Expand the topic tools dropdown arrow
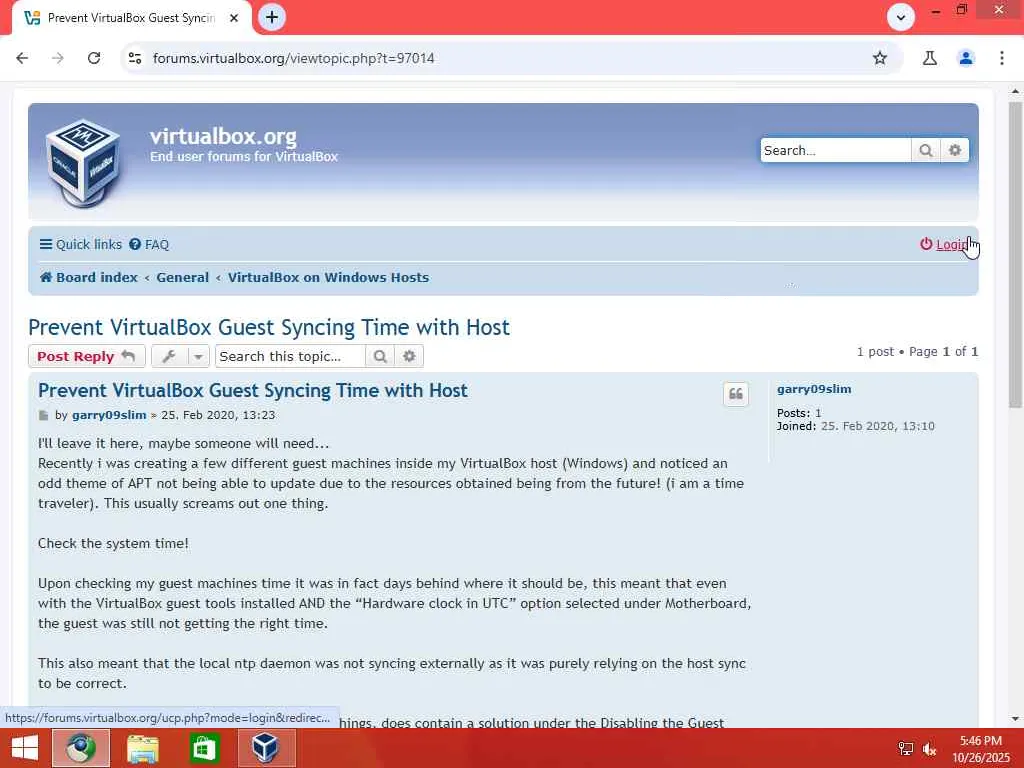Screen dimensions: 1024x768 click(199, 357)
